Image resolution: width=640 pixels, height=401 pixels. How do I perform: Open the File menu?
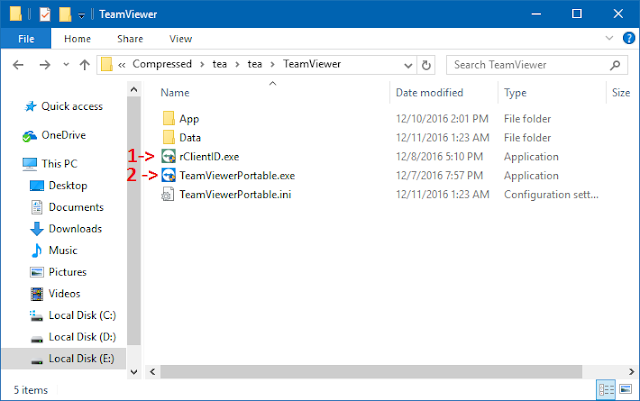pyautogui.click(x=26, y=39)
